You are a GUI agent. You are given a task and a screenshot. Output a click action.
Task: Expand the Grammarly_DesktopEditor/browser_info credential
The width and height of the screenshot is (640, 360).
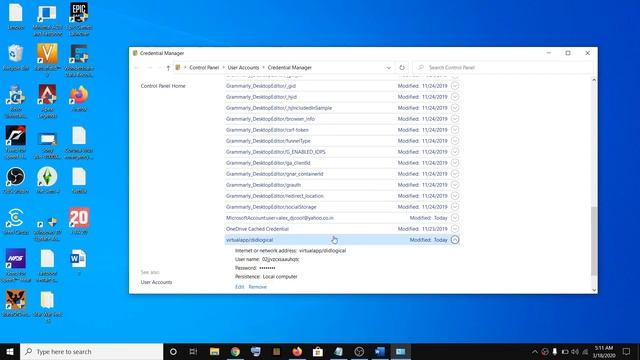click(x=455, y=119)
